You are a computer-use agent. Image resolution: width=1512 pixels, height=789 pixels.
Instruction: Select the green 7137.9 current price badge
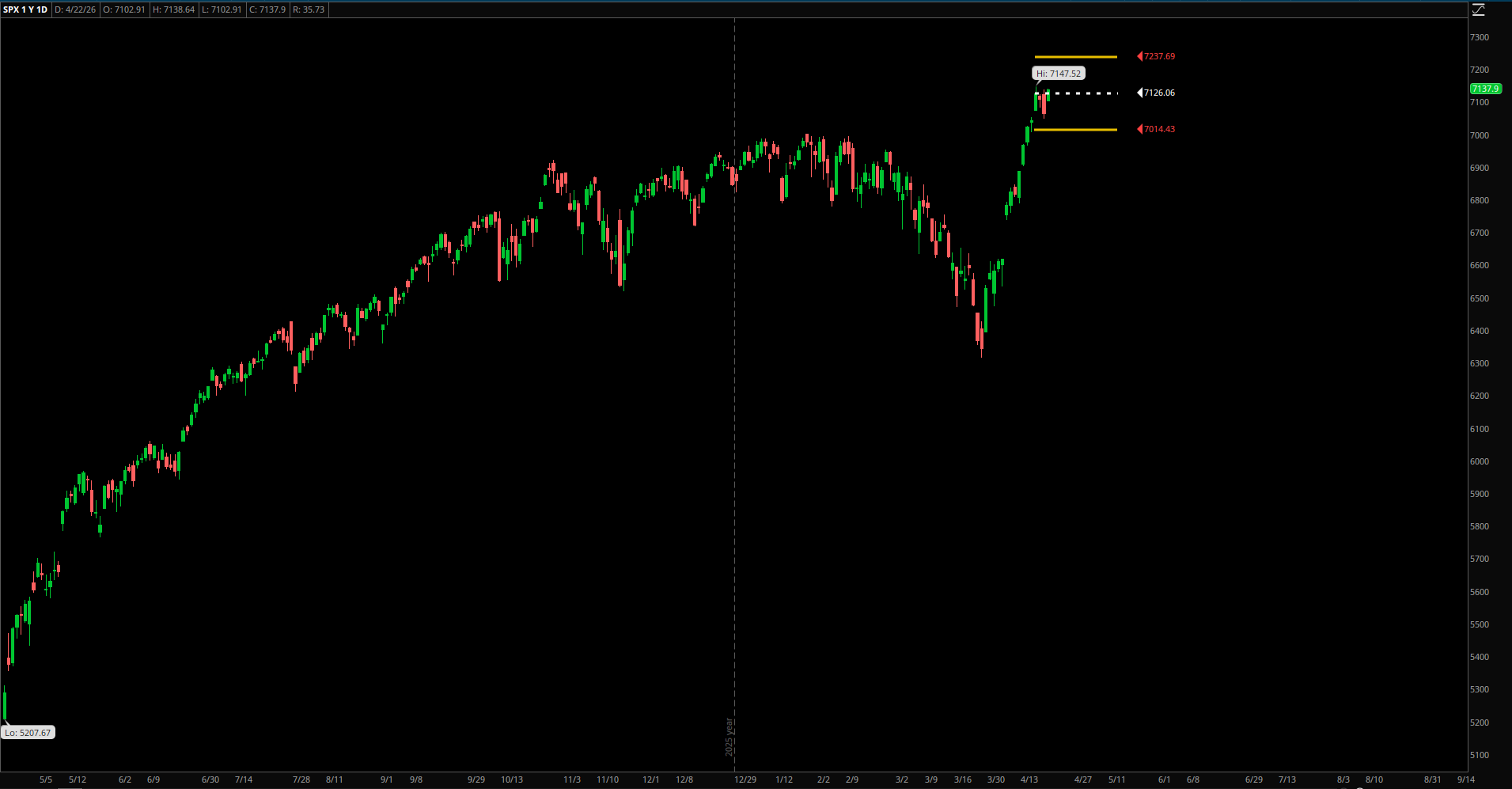coord(1485,89)
